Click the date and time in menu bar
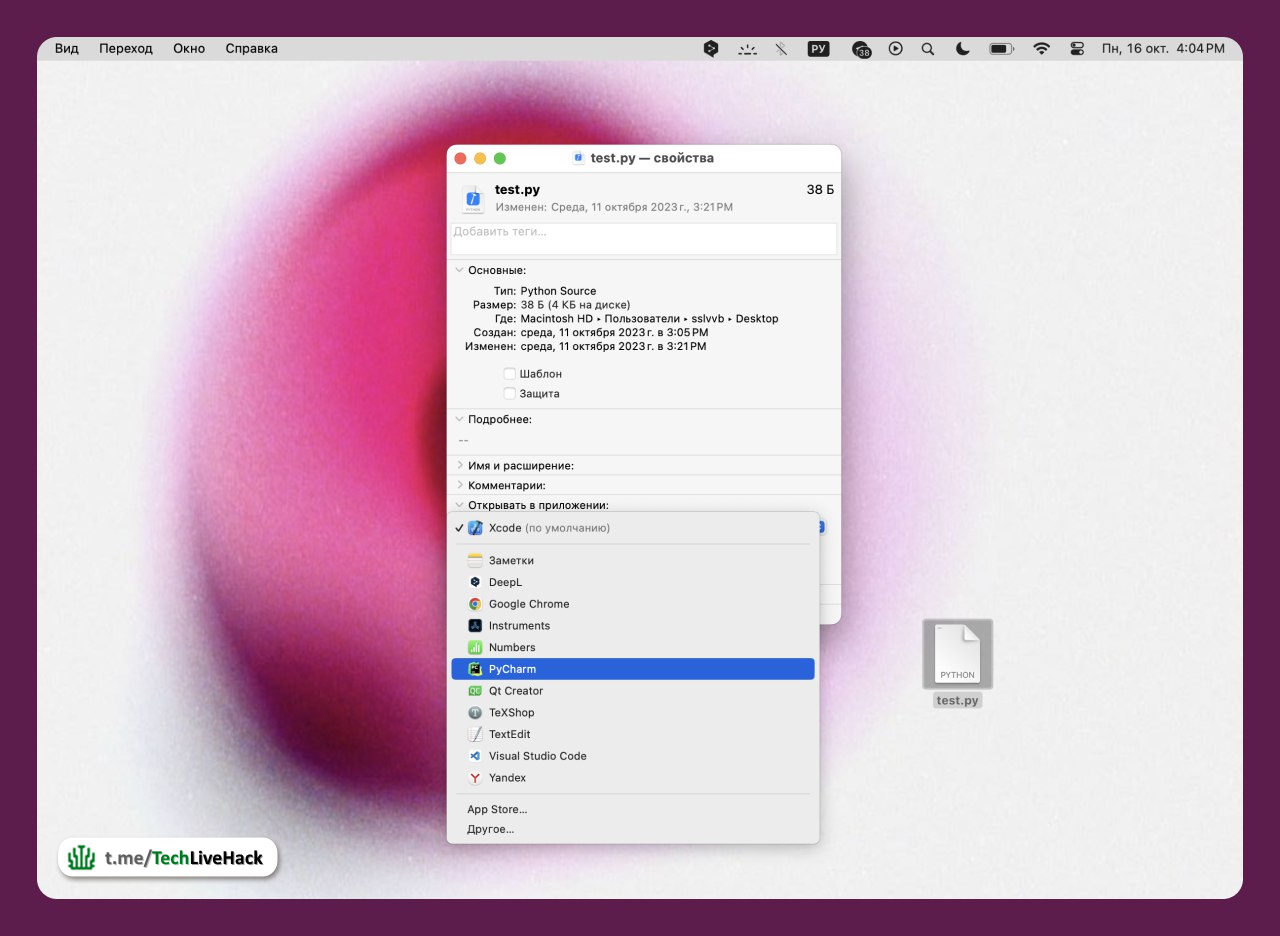The height and width of the screenshot is (936, 1280). (1163, 48)
